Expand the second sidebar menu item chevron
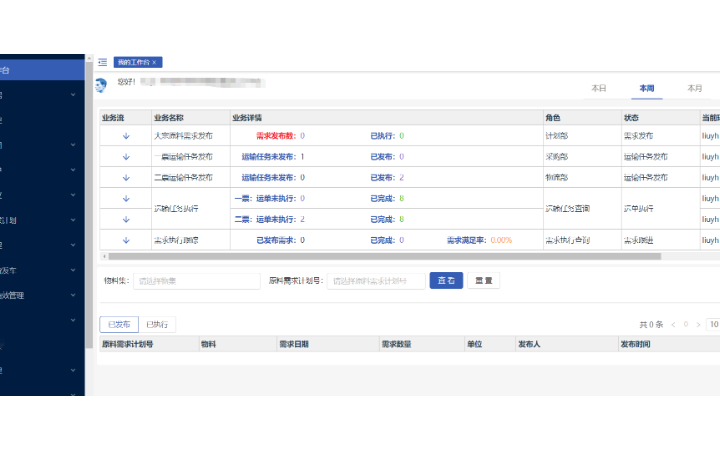The image size is (720, 450). (73, 95)
